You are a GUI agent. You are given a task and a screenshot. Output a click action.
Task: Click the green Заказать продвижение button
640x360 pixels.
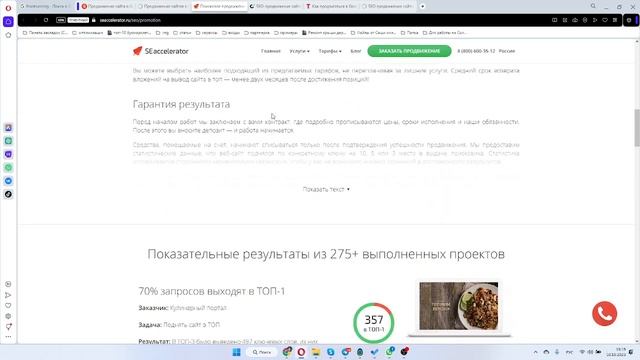pyautogui.click(x=409, y=51)
